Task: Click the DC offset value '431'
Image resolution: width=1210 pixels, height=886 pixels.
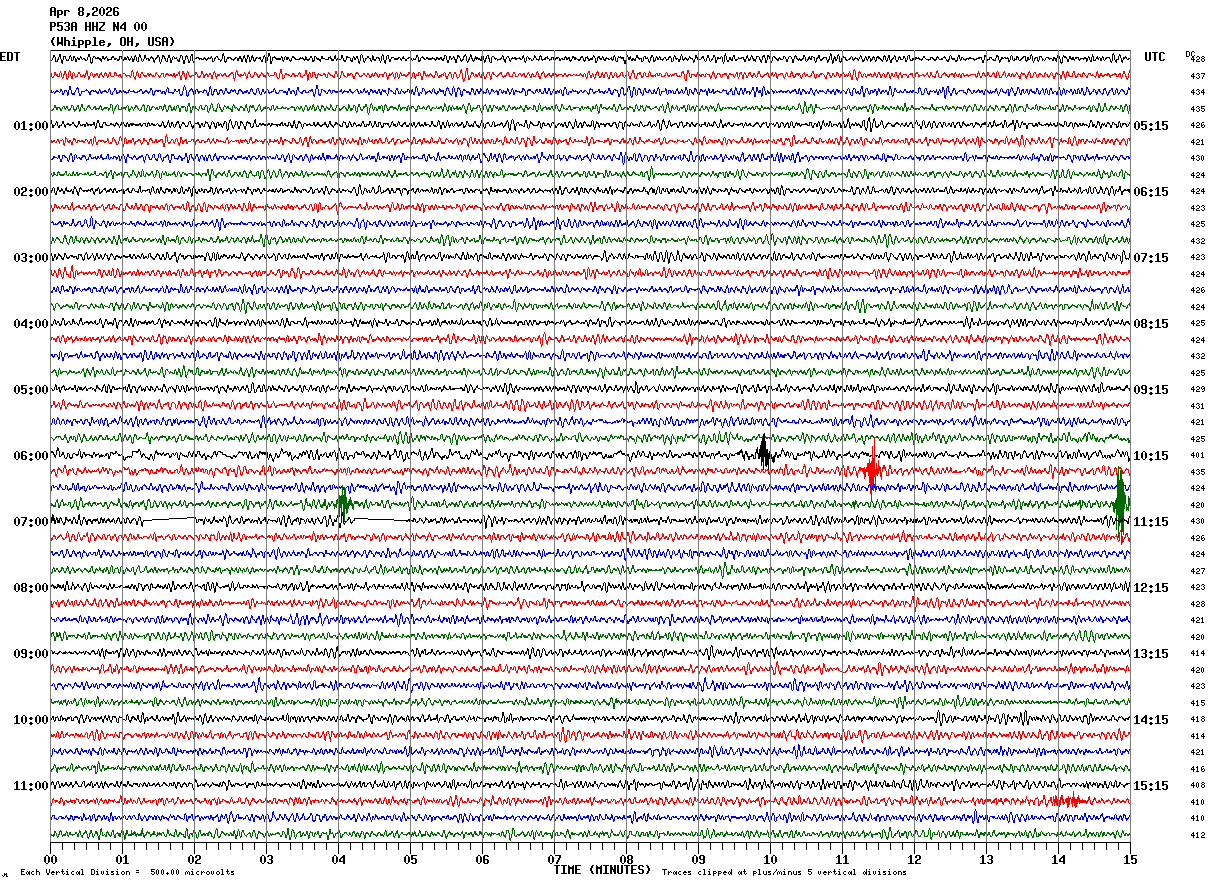Action: click(x=1197, y=406)
